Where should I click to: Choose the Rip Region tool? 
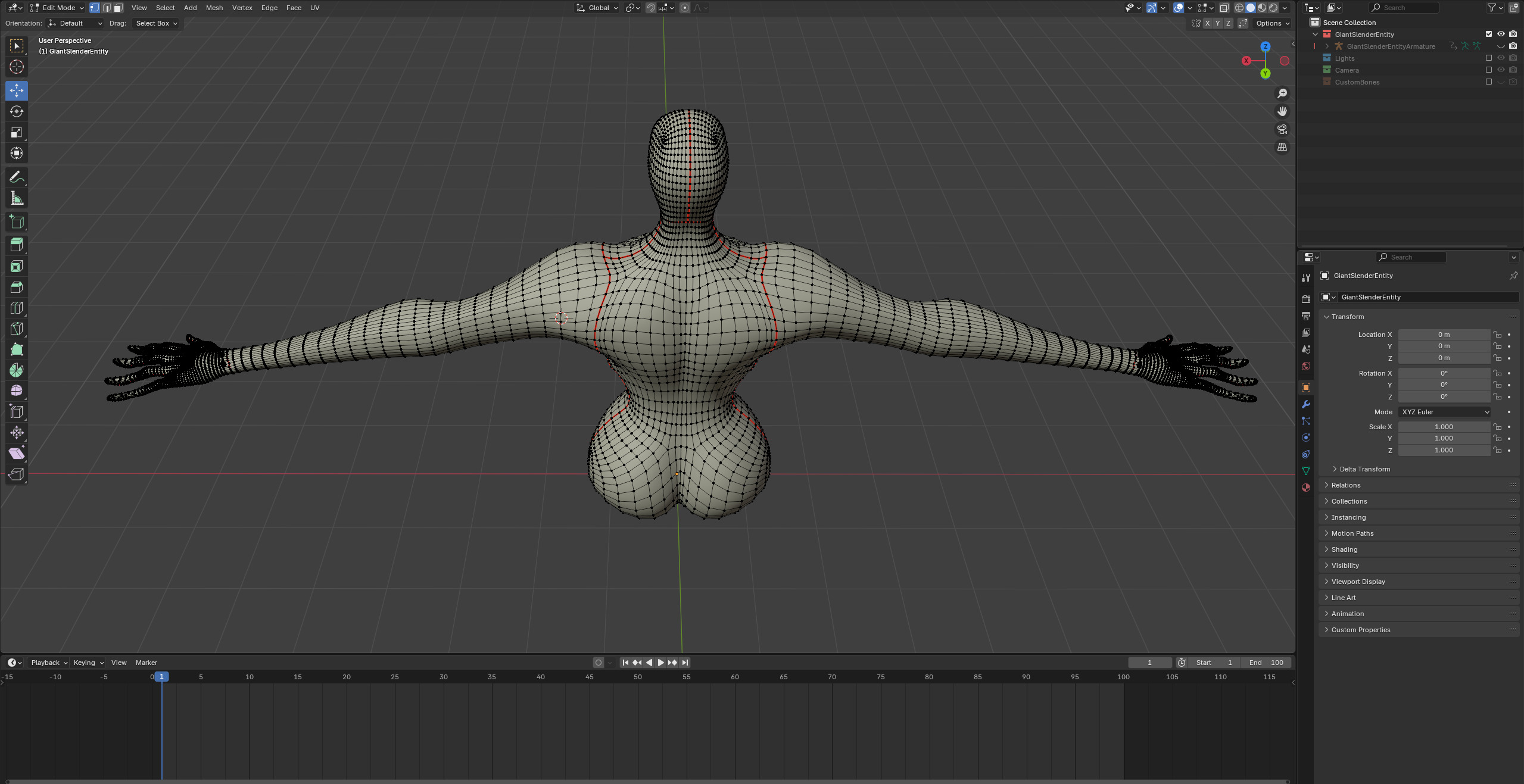(17, 474)
